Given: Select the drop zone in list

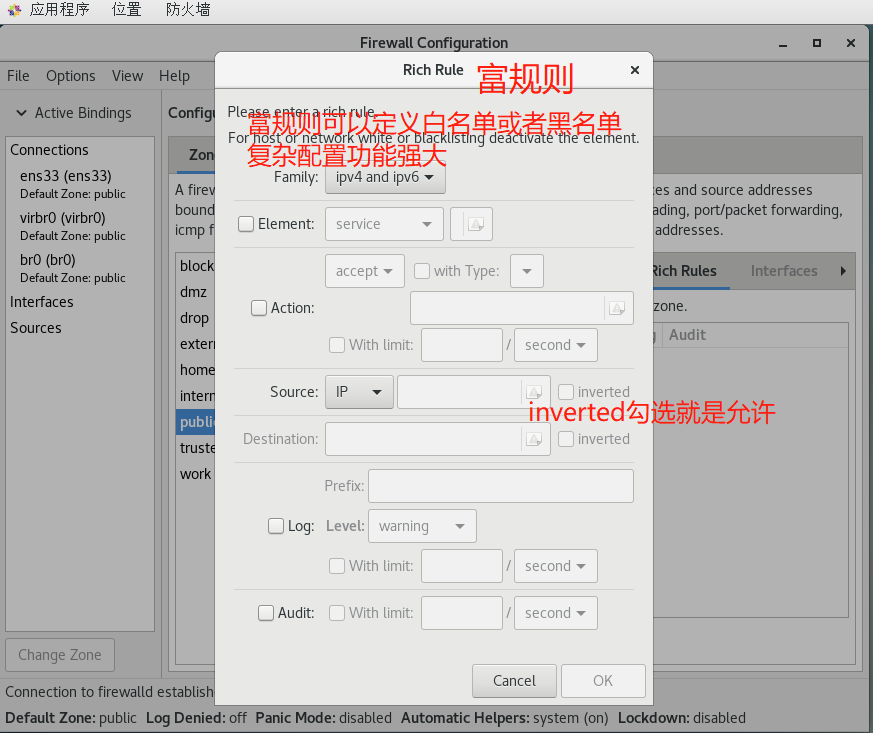Looking at the screenshot, I should 197,318.
